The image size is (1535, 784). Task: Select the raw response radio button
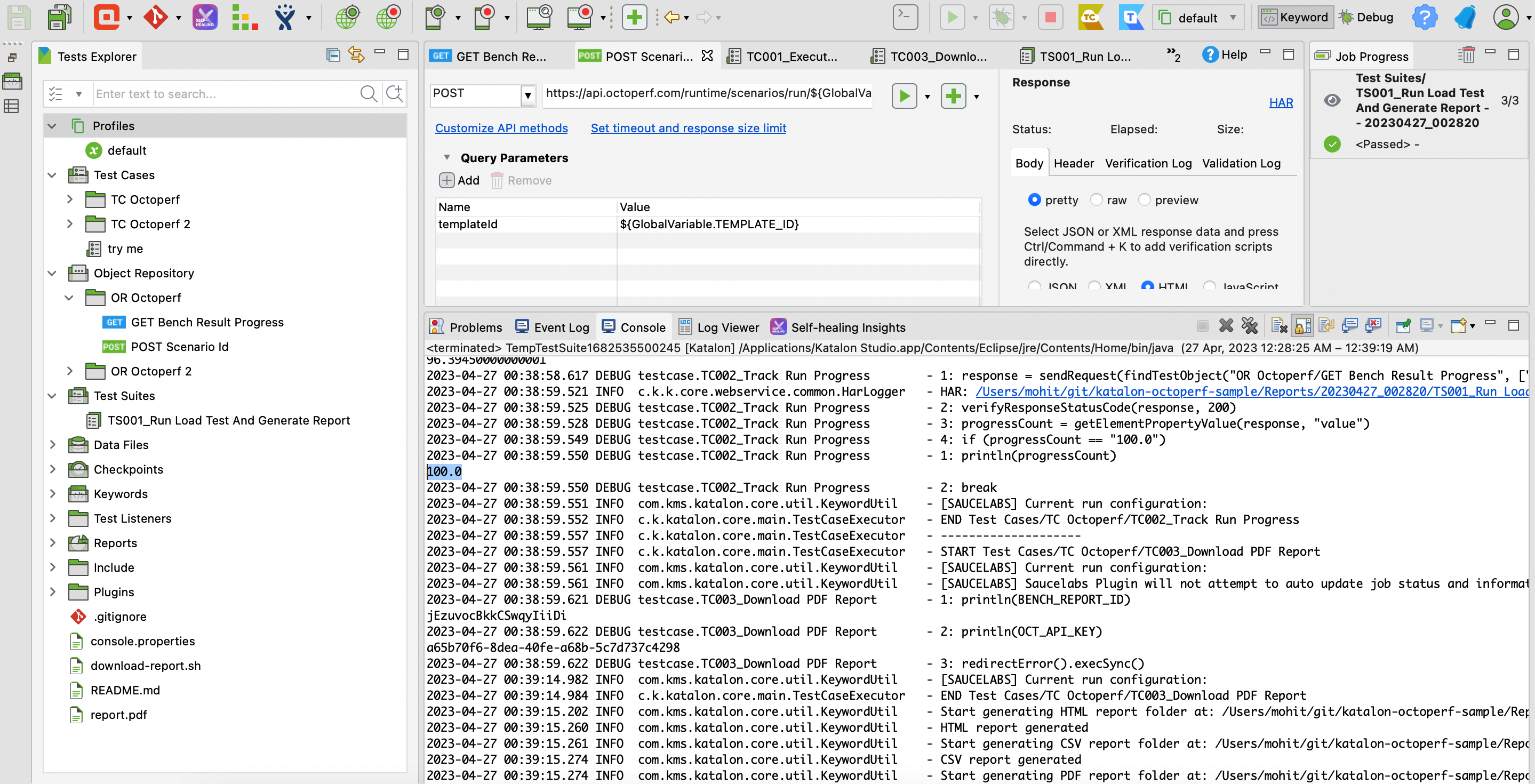pos(1097,199)
